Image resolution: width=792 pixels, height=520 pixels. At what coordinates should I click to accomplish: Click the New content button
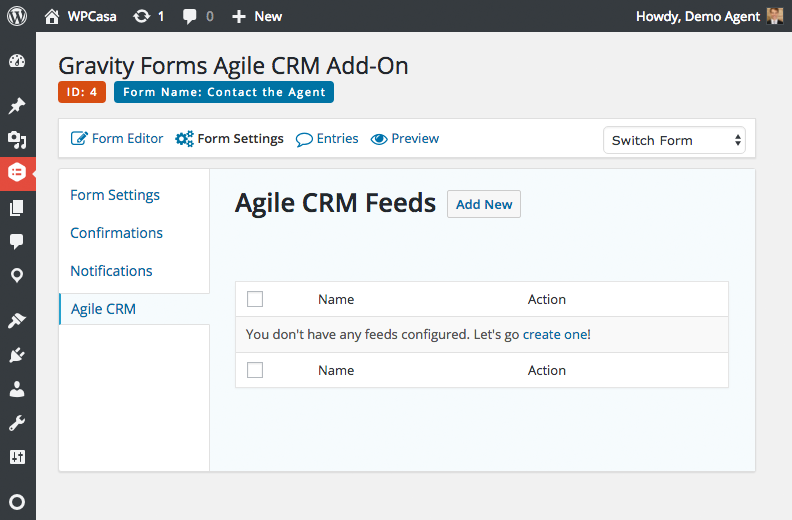257,16
